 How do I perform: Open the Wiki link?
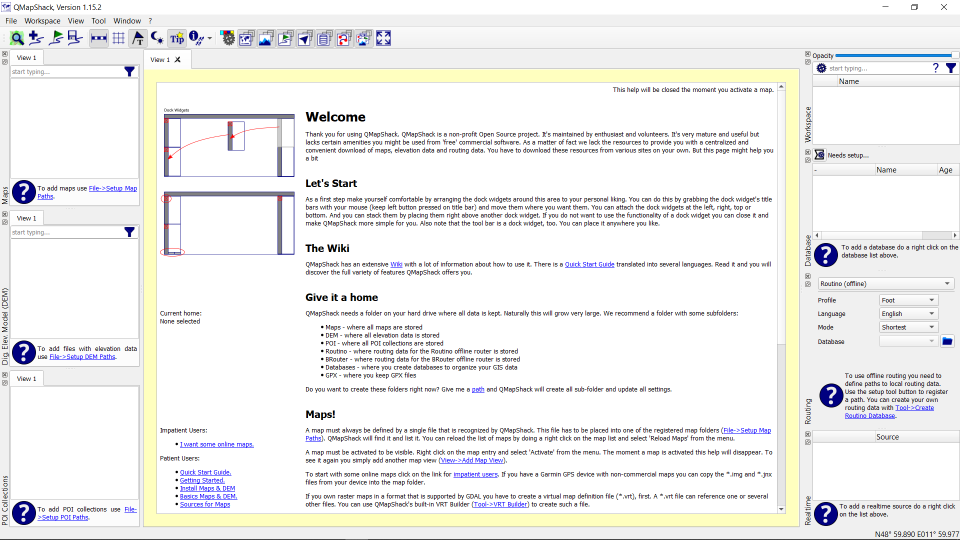(x=396, y=264)
